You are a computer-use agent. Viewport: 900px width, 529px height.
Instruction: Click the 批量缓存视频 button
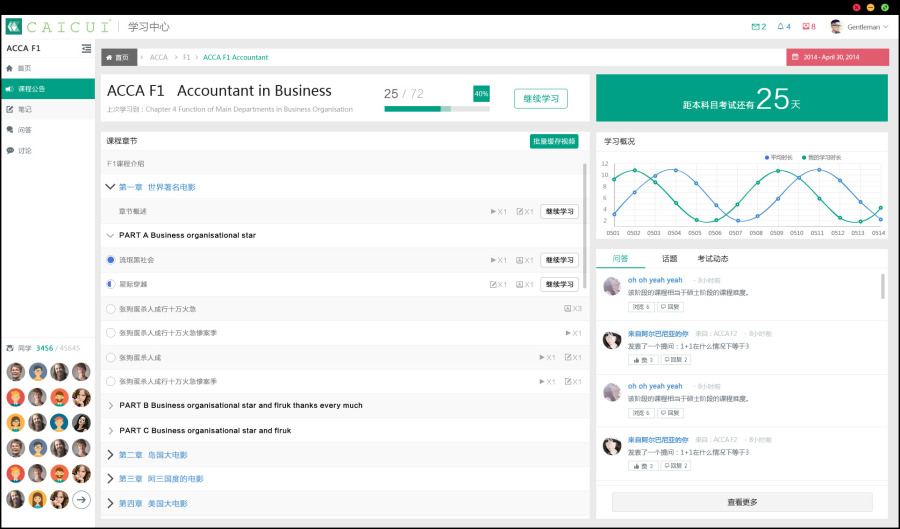pyautogui.click(x=554, y=141)
